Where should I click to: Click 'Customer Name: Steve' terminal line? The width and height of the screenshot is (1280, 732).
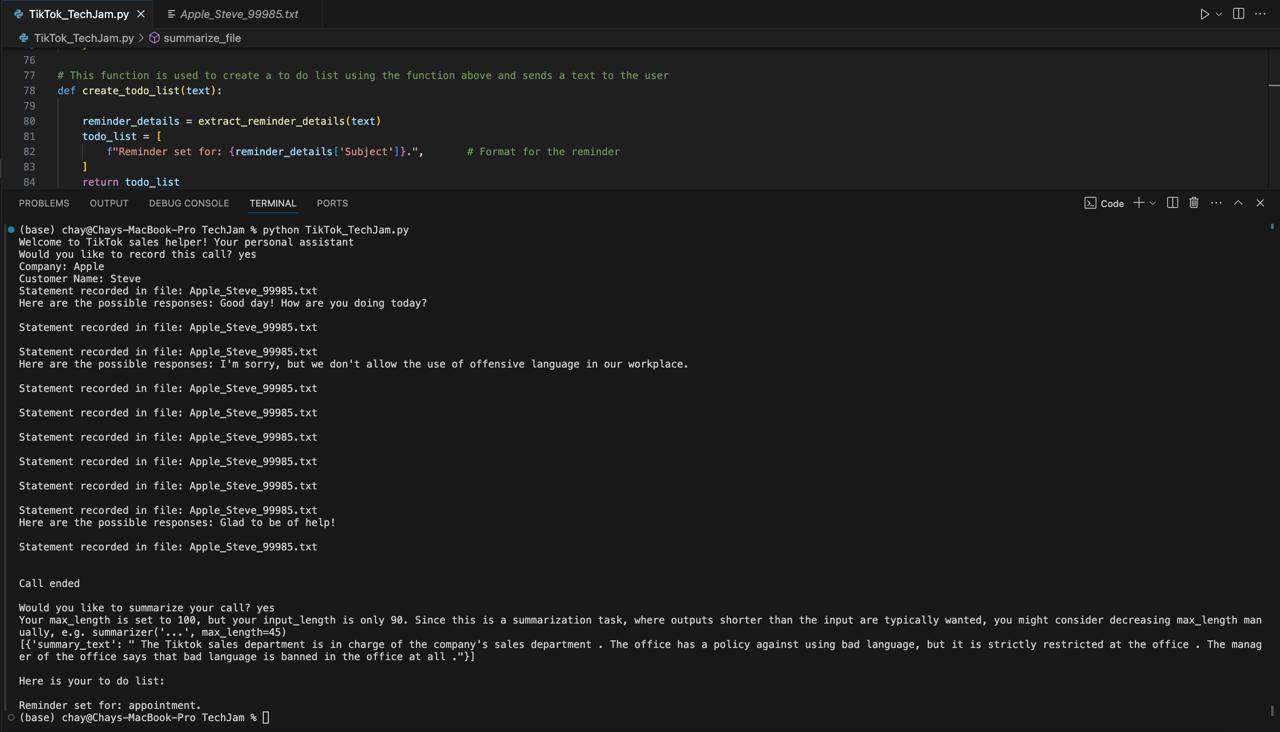coord(80,279)
